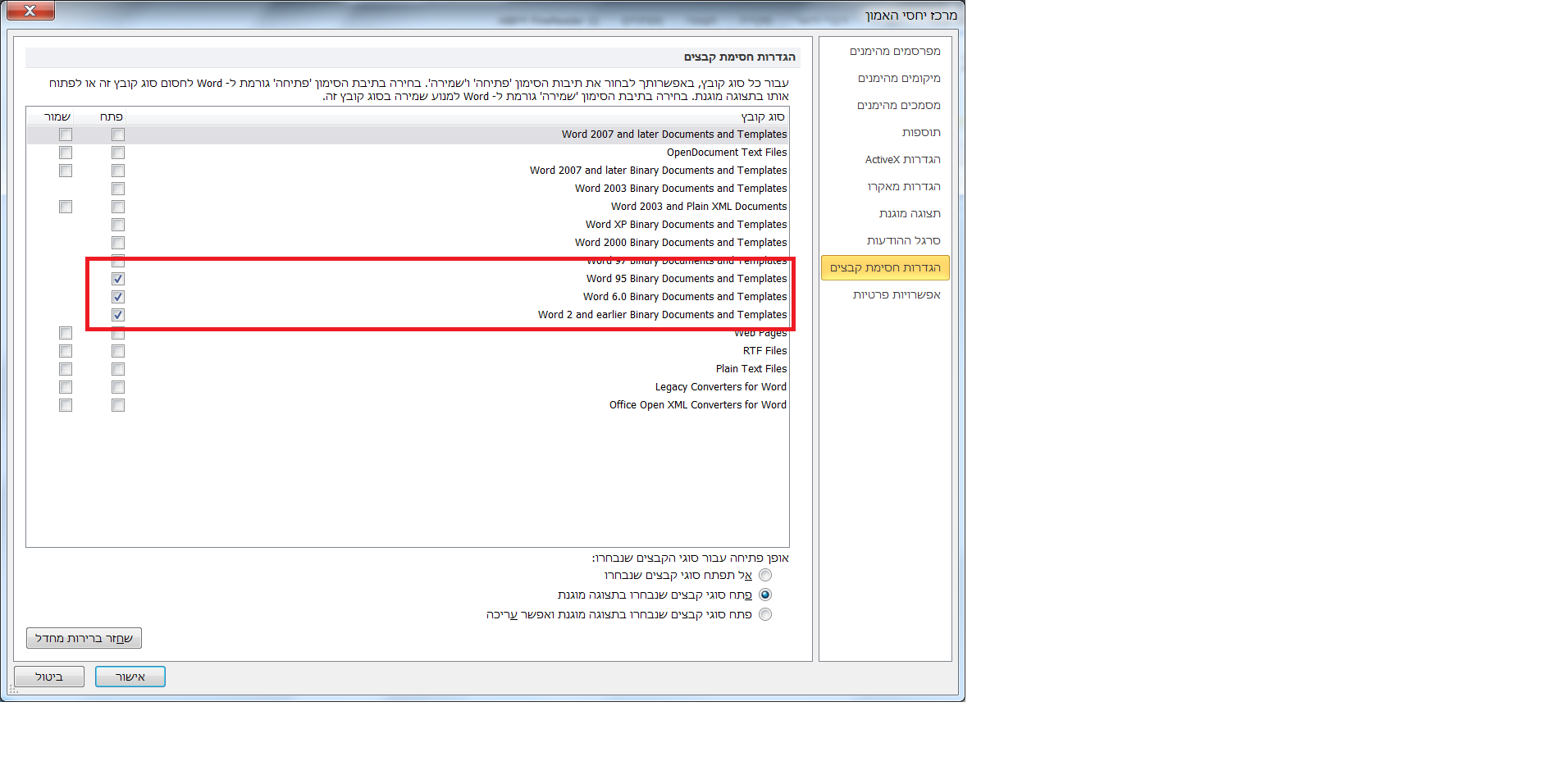Go to מיקומים מהימנים (Trusted Locations)
This screenshot has width=1556, height=784.
(x=899, y=79)
